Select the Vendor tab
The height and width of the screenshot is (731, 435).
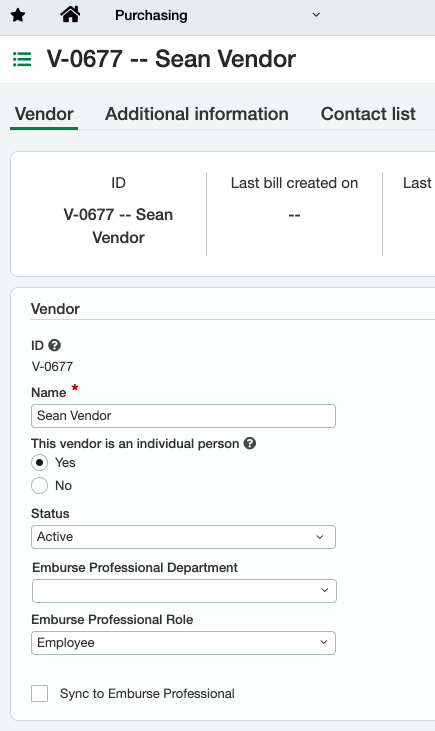click(44, 114)
